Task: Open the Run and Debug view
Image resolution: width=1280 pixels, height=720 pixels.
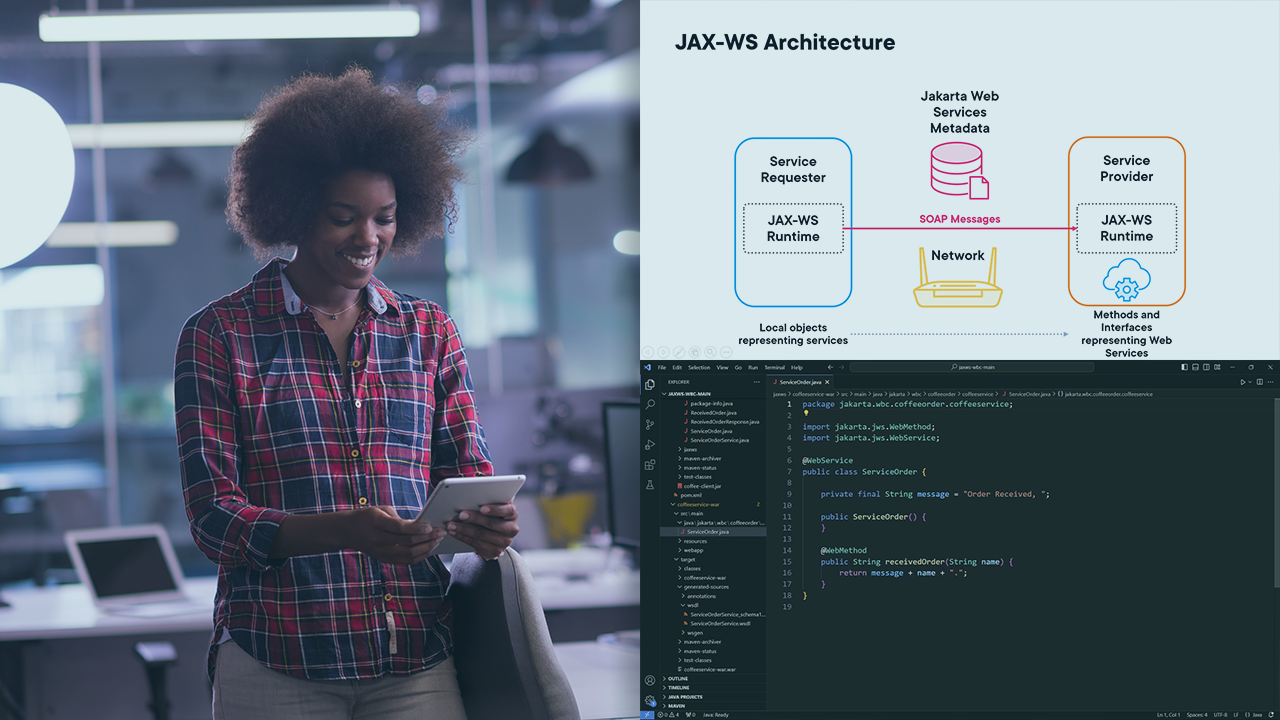Action: 651,441
